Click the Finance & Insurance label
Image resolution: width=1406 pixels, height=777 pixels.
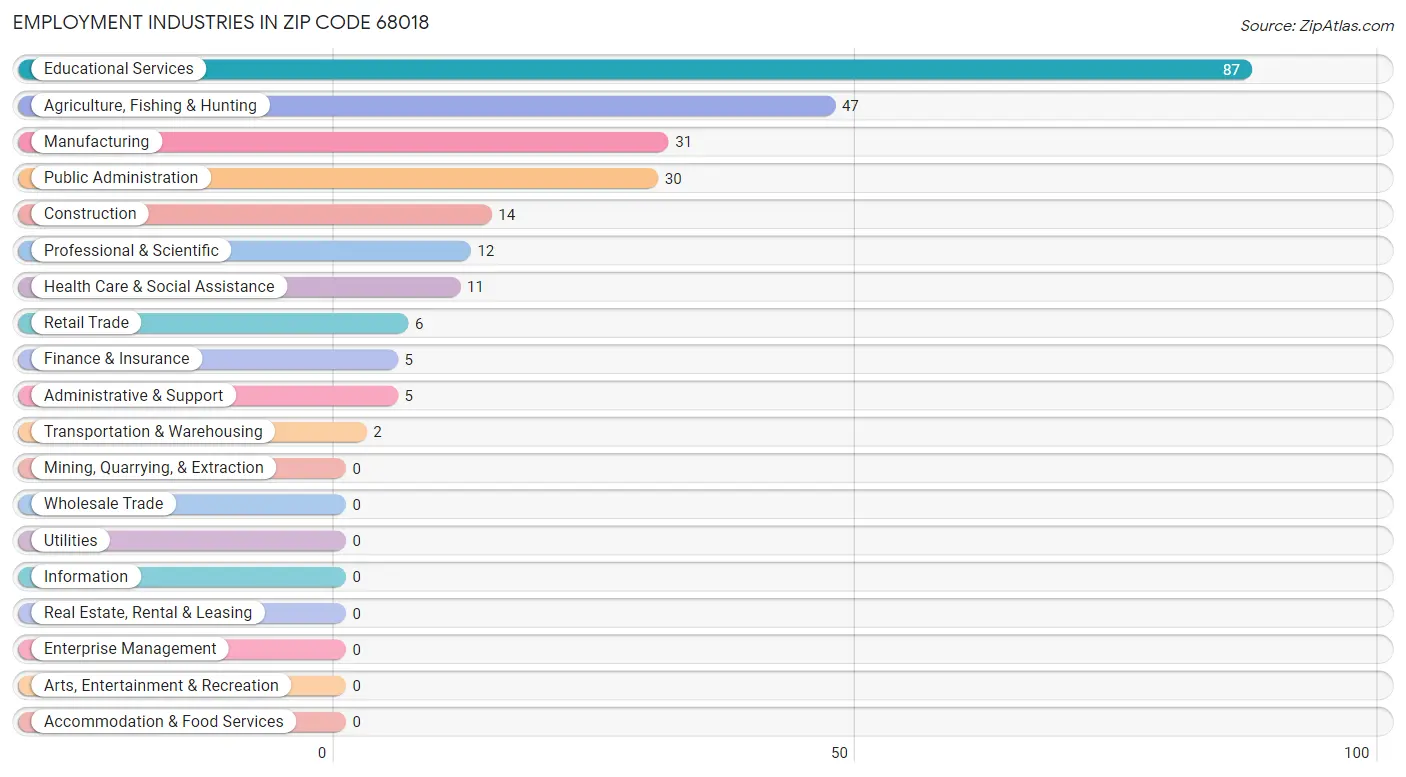pyautogui.click(x=116, y=359)
